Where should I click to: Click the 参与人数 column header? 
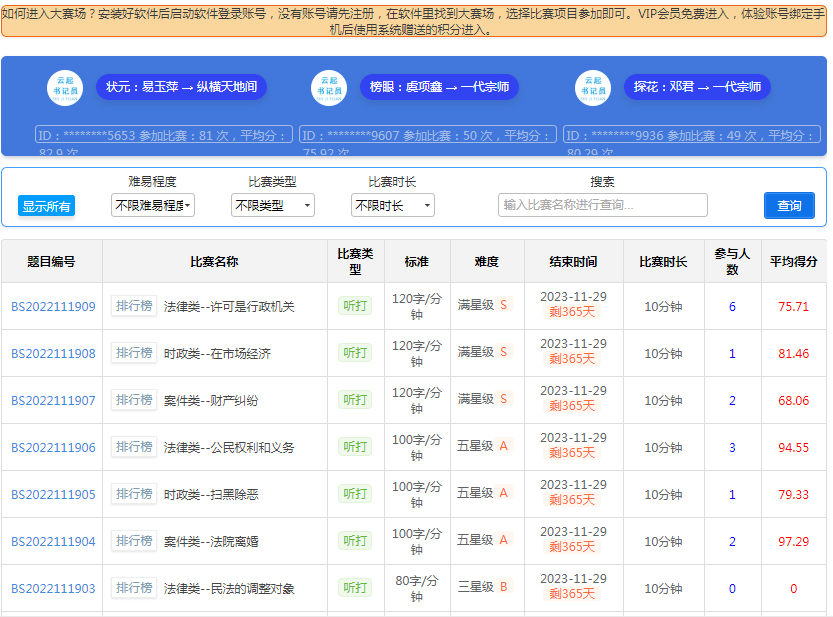[733, 261]
